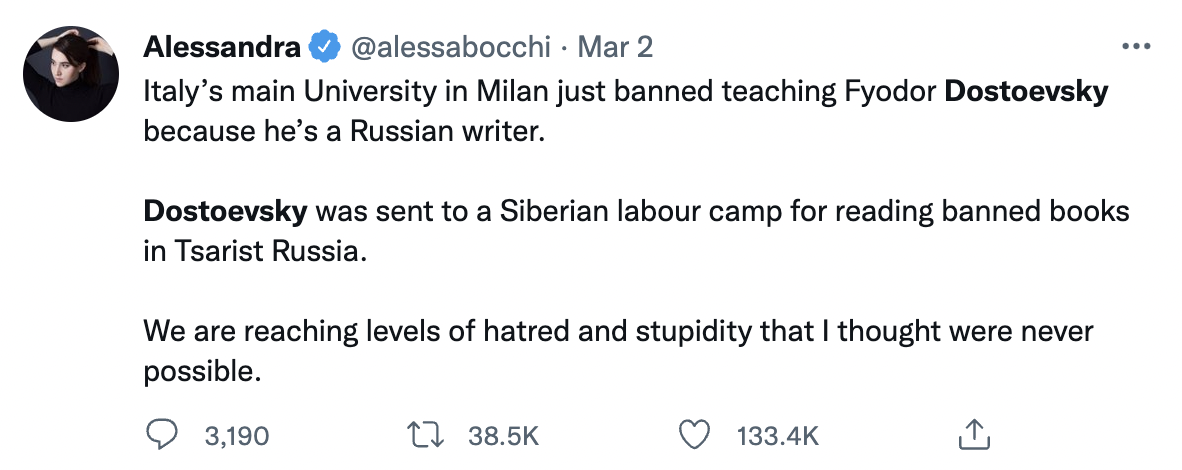Click the display name Alessandra
This screenshot has width=1182, height=470.
[222, 47]
